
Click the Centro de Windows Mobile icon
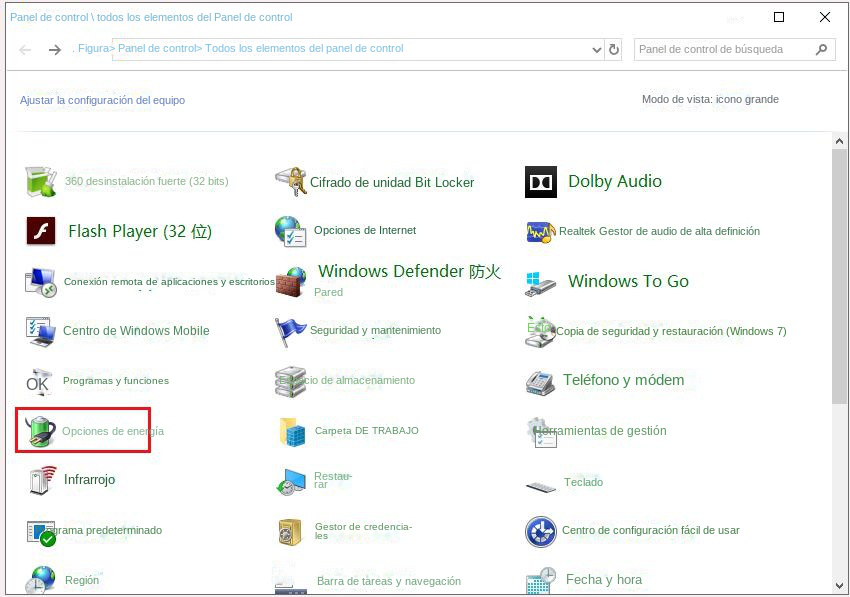pyautogui.click(x=41, y=331)
